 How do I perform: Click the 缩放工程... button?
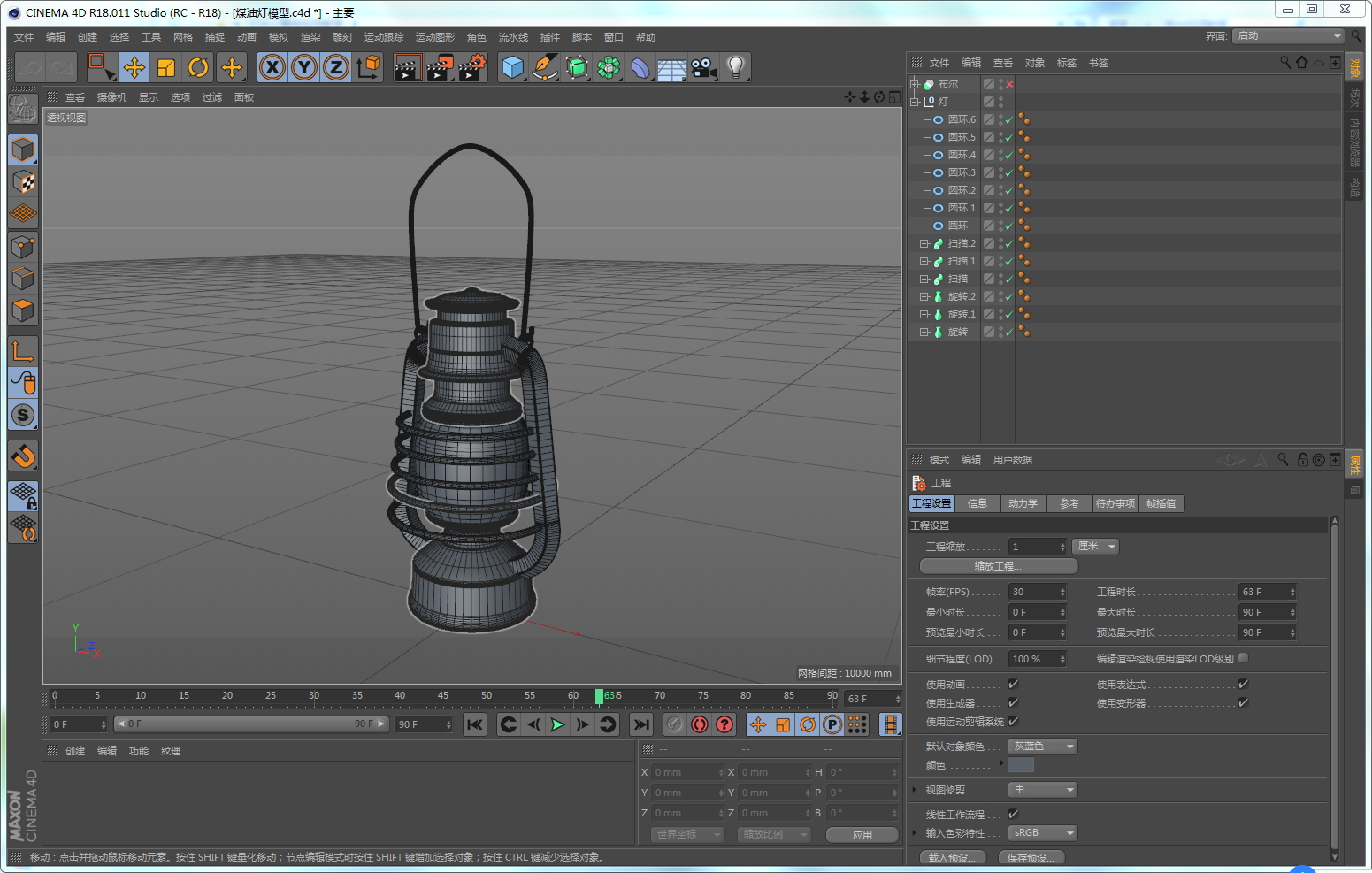pyautogui.click(x=999, y=566)
